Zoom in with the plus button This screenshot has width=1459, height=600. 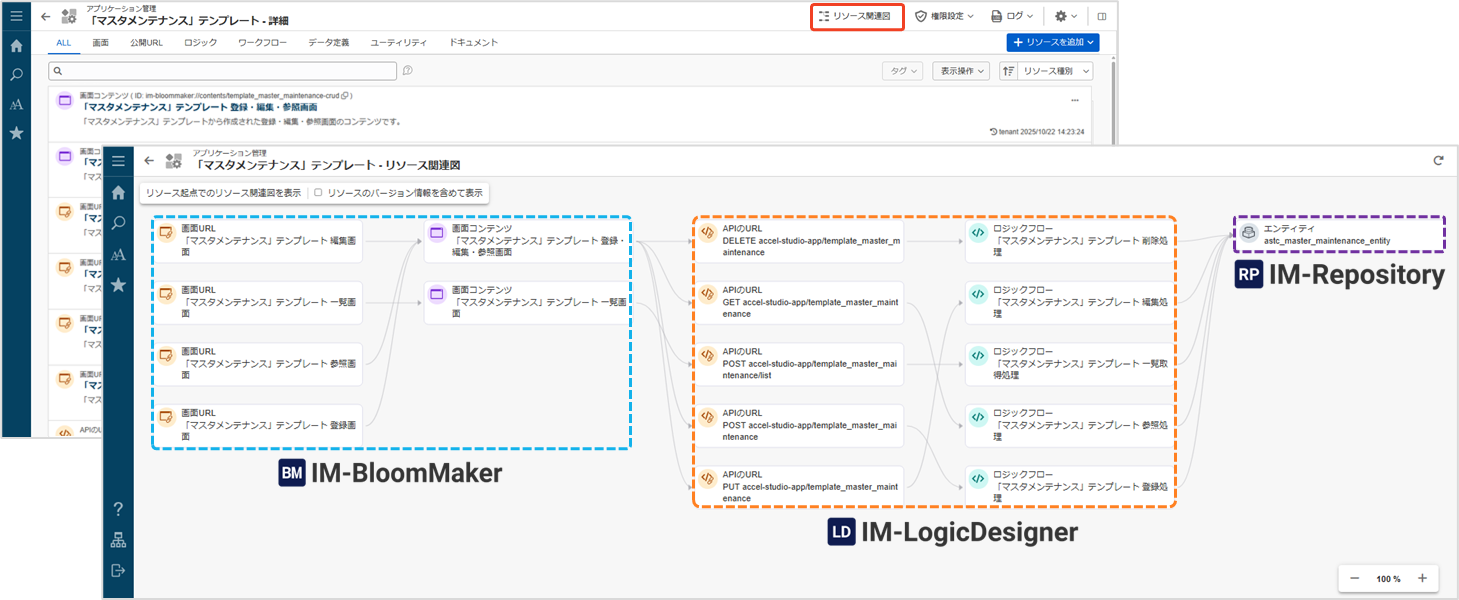1421,578
